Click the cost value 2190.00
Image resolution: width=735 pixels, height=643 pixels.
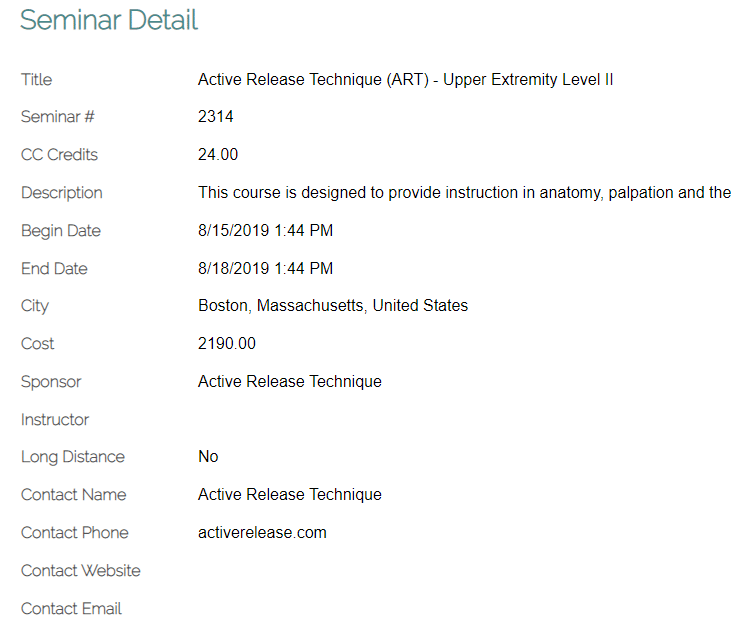click(x=227, y=344)
